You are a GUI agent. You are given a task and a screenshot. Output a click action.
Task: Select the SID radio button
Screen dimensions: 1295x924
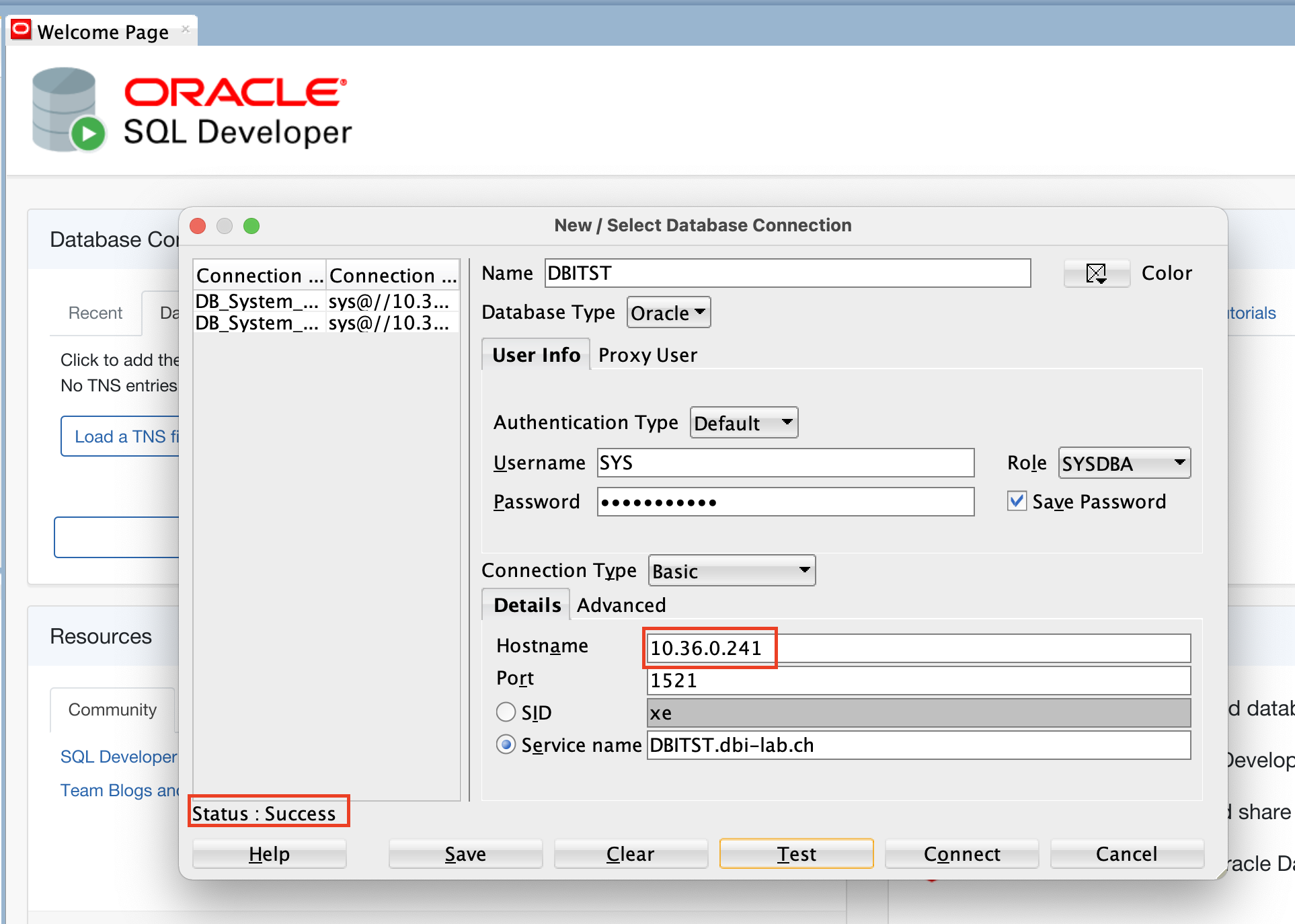pyautogui.click(x=506, y=711)
